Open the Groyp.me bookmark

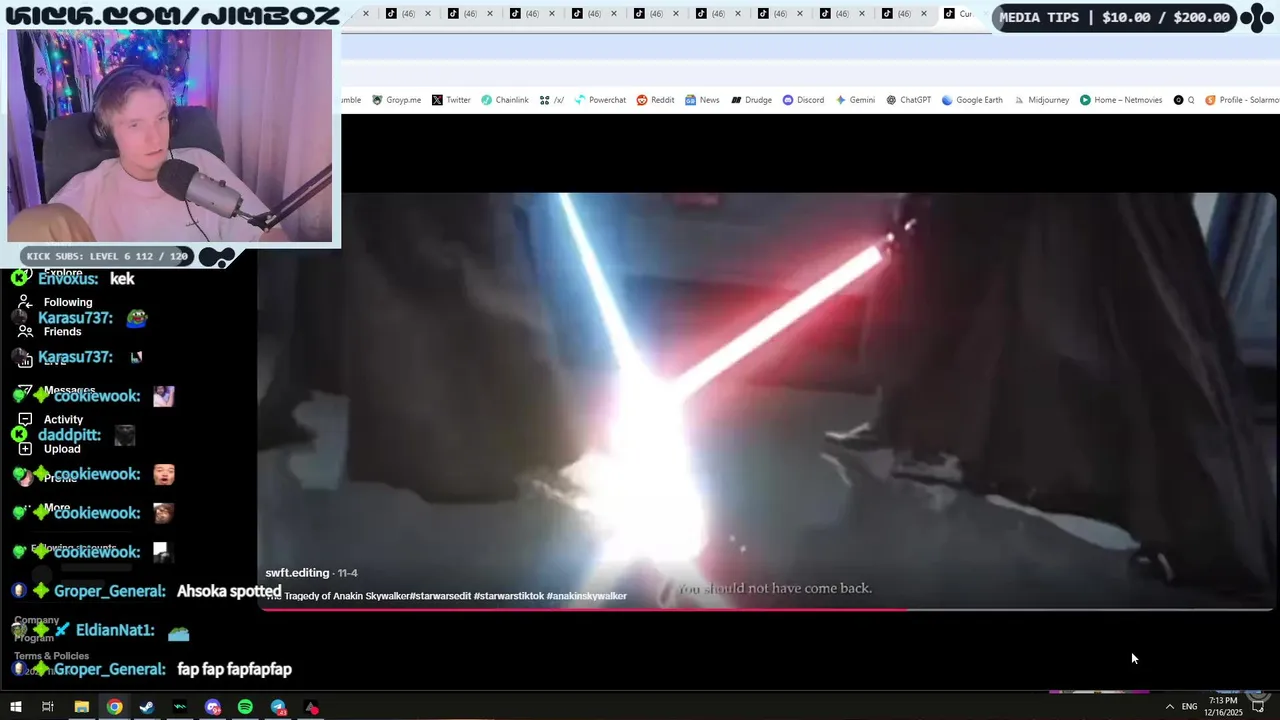pyautogui.click(x=396, y=100)
